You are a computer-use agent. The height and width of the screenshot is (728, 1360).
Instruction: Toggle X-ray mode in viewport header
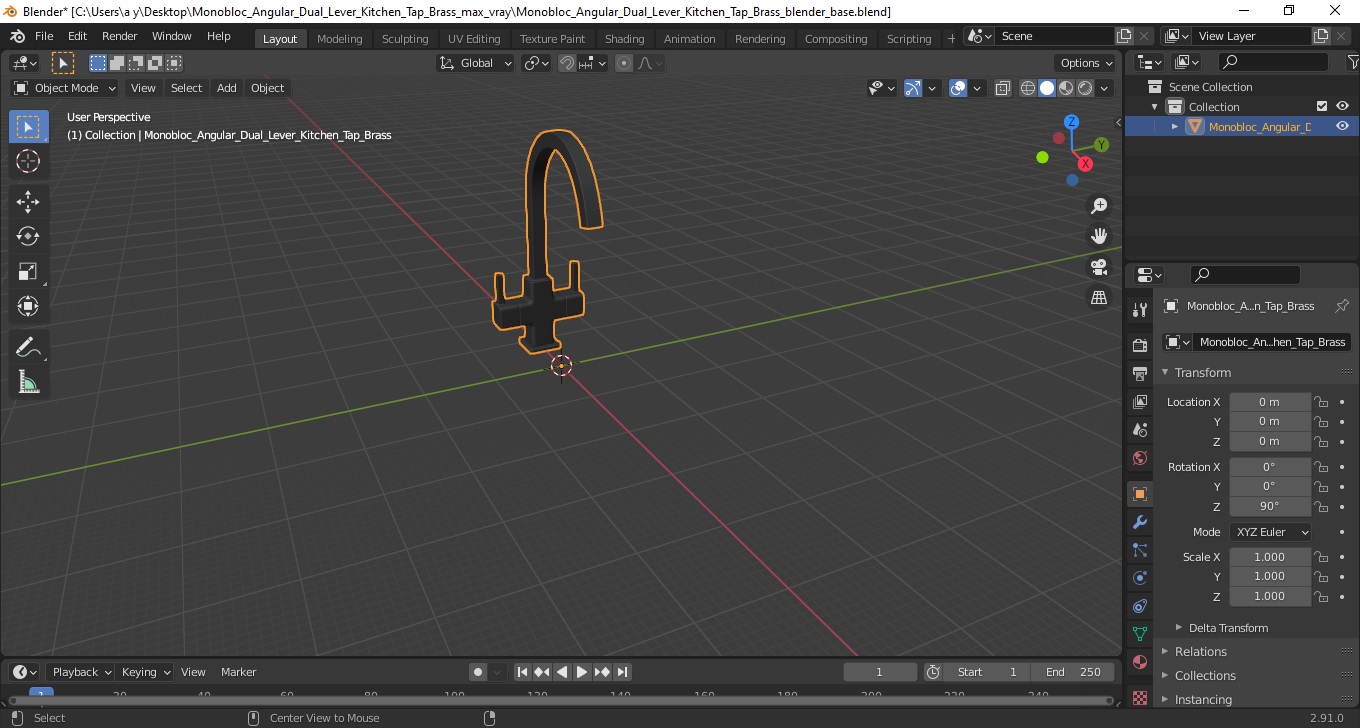(1003, 88)
